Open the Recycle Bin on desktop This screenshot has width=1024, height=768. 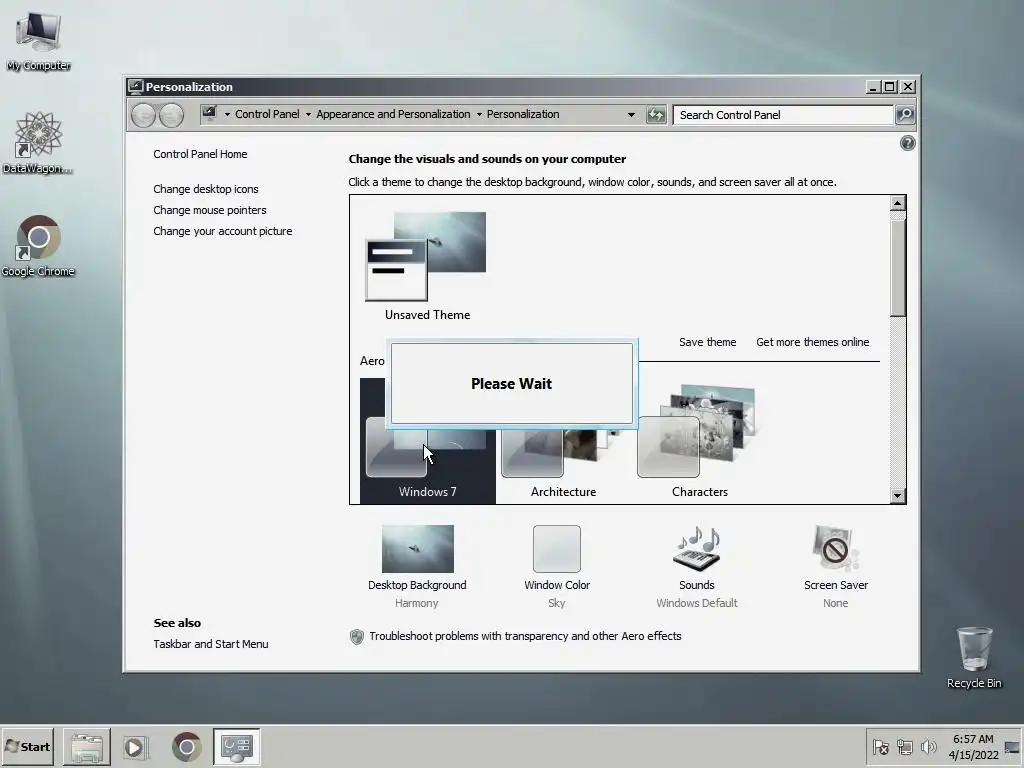click(974, 657)
